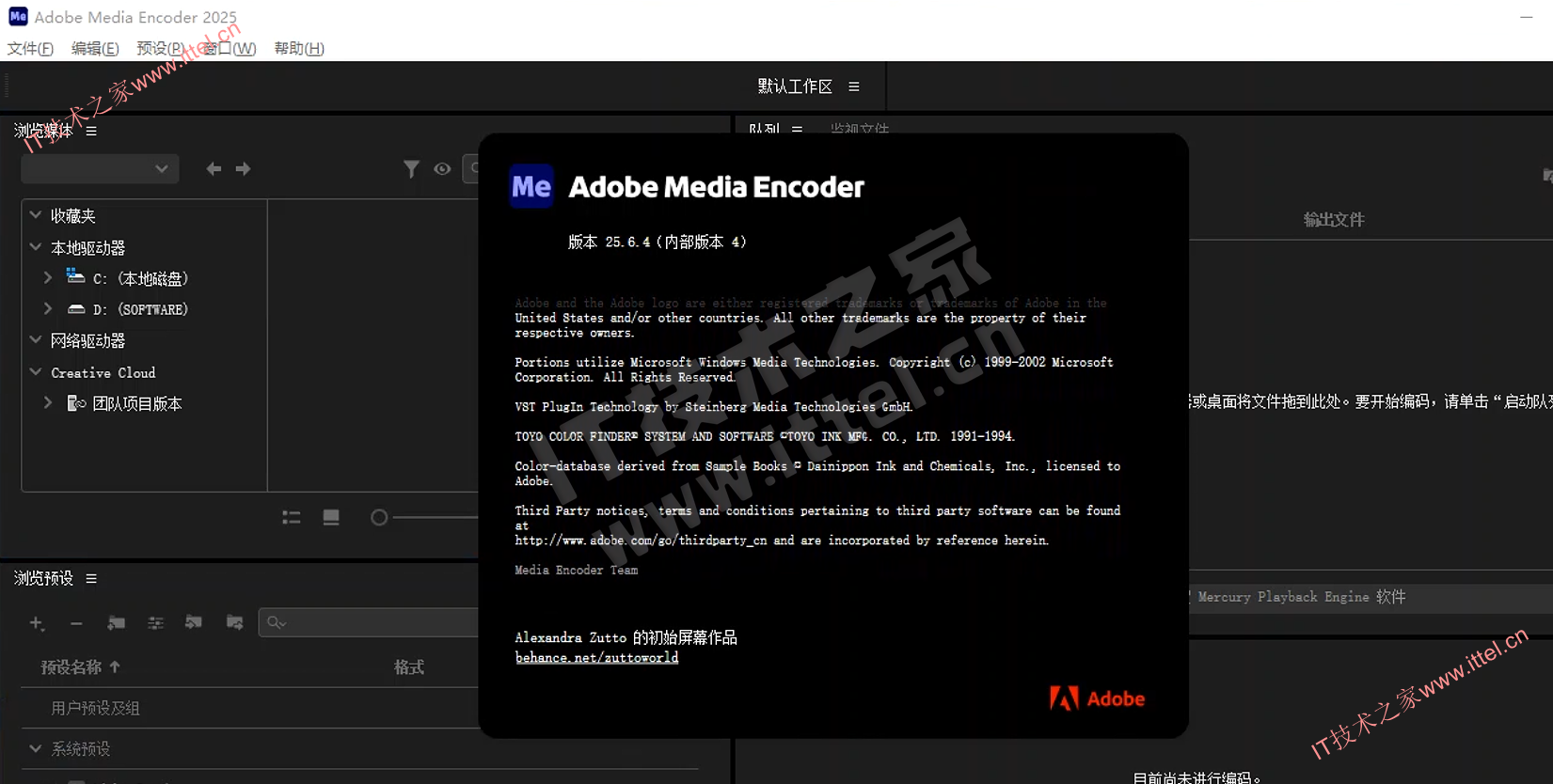Open the behance.net/zuttoworld link
Image resolution: width=1553 pixels, height=784 pixels.
pyautogui.click(x=596, y=658)
